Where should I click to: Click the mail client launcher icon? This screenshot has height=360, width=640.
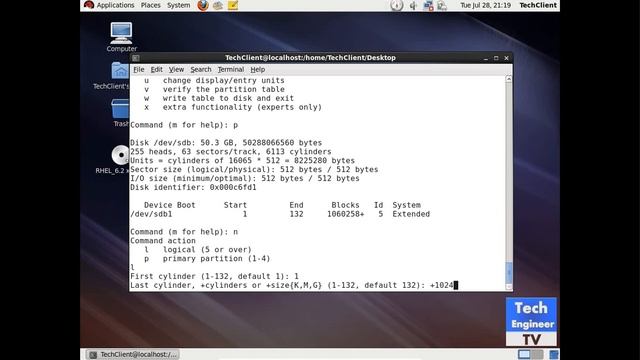(218, 5)
